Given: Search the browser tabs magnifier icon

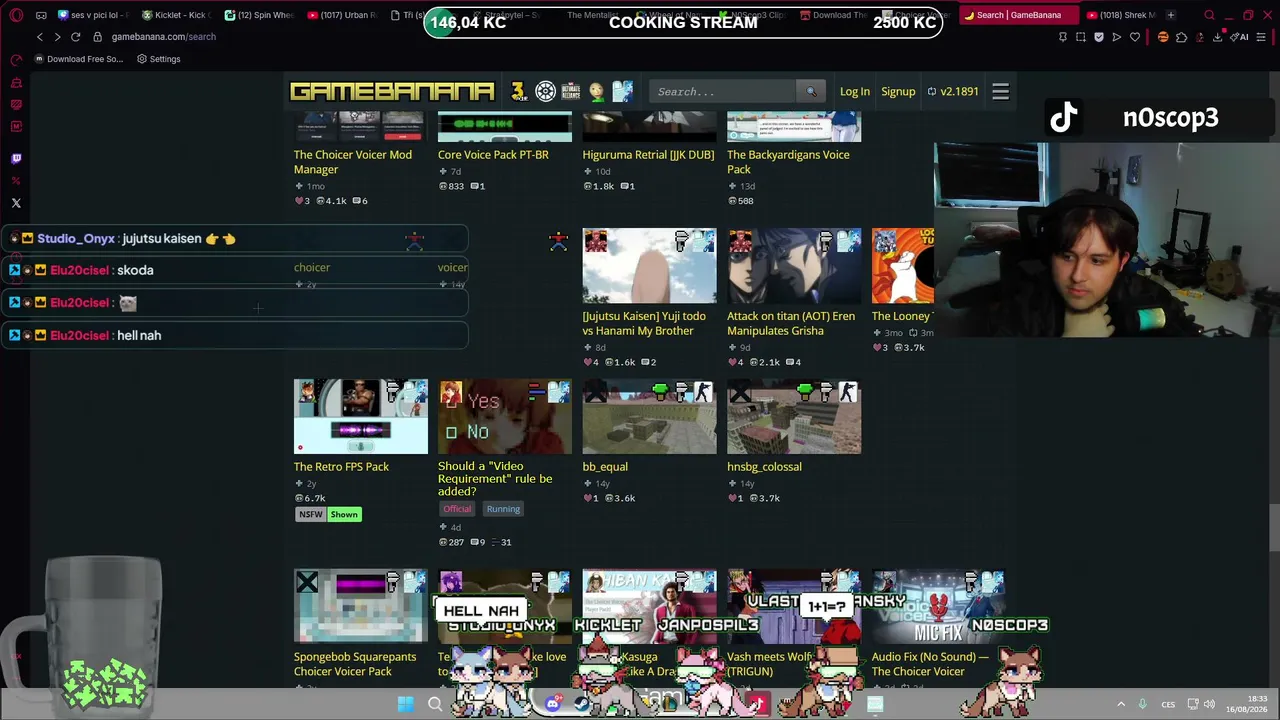Looking at the screenshot, I should 1209,15.
